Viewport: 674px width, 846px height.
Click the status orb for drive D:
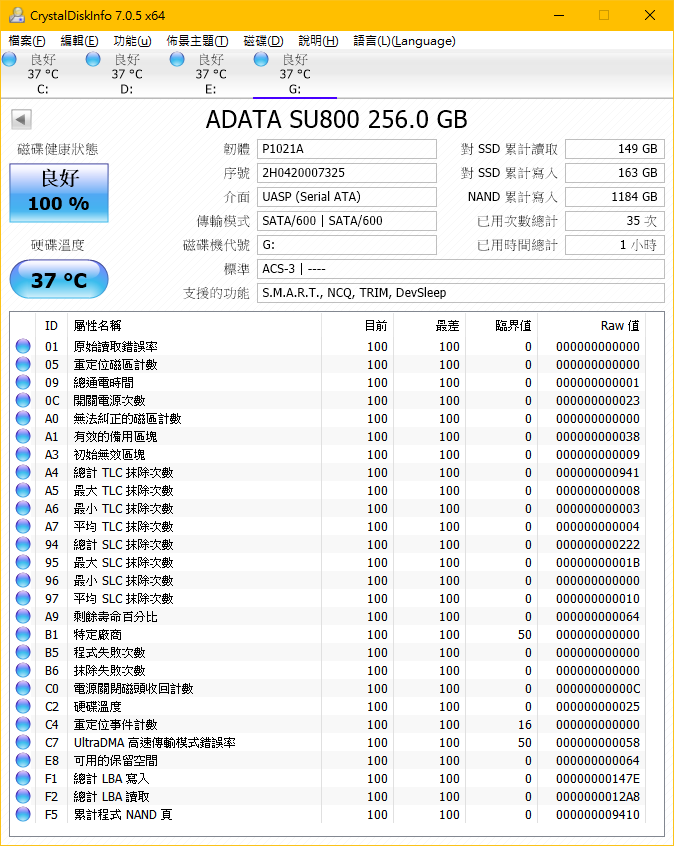(x=93, y=59)
